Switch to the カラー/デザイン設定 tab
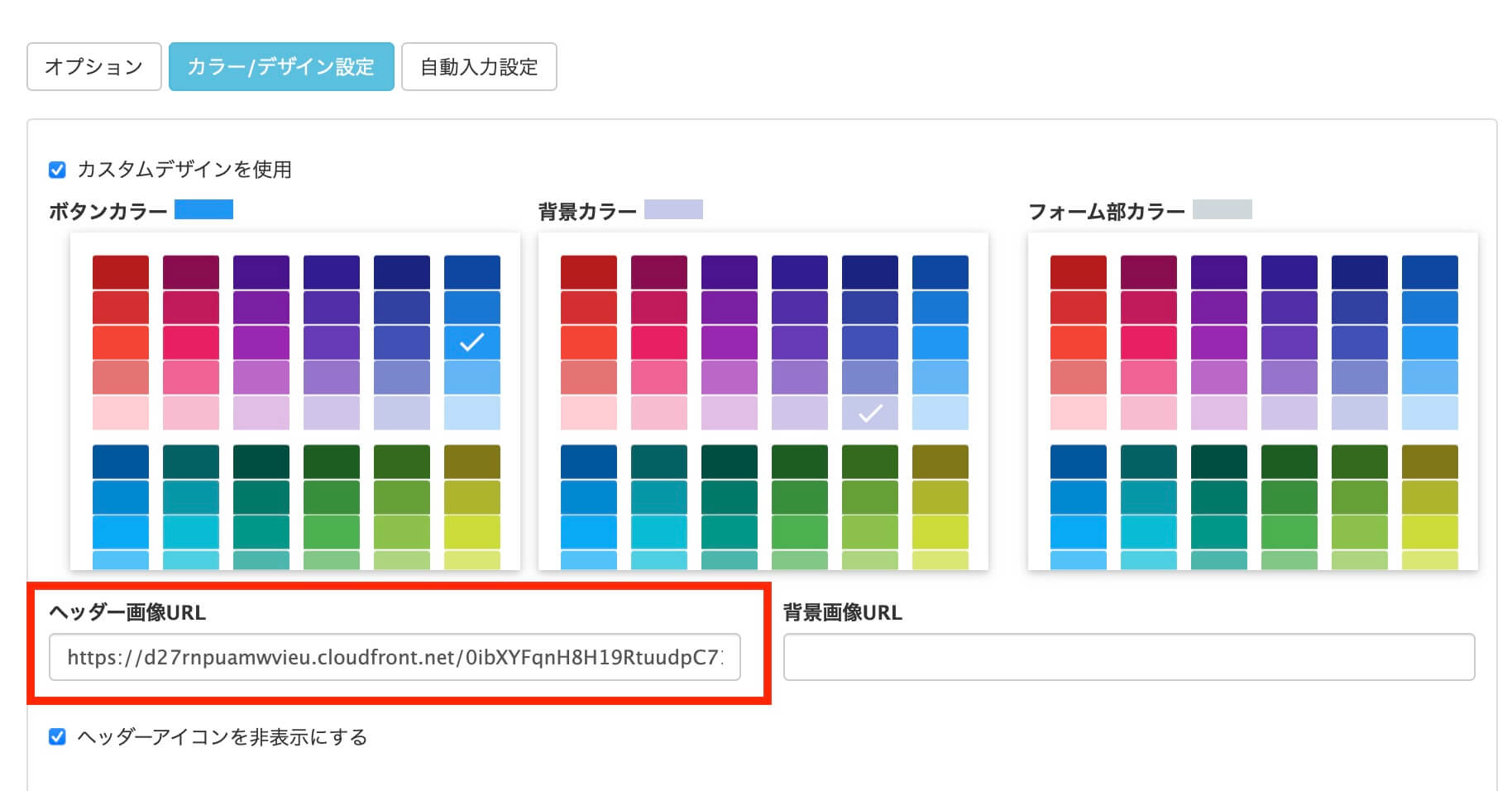Image resolution: width=1512 pixels, height=791 pixels. tap(280, 67)
